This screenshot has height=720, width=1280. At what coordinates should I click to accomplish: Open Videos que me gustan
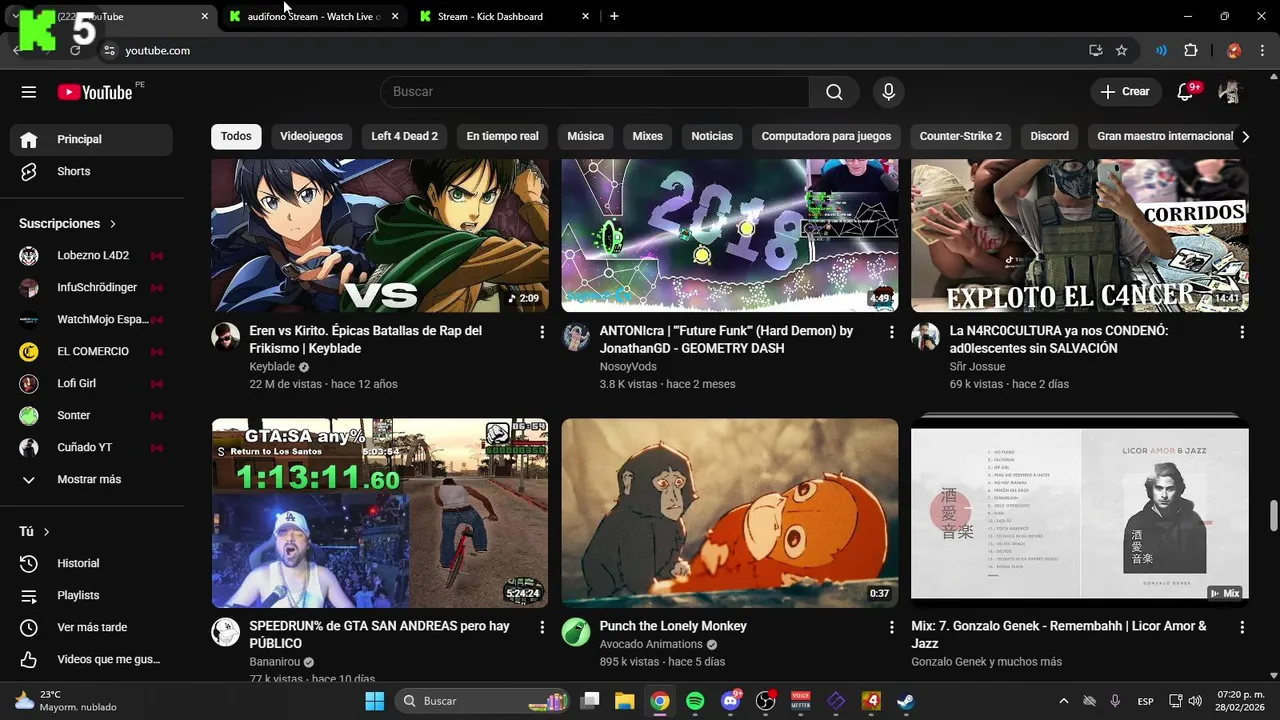91,659
